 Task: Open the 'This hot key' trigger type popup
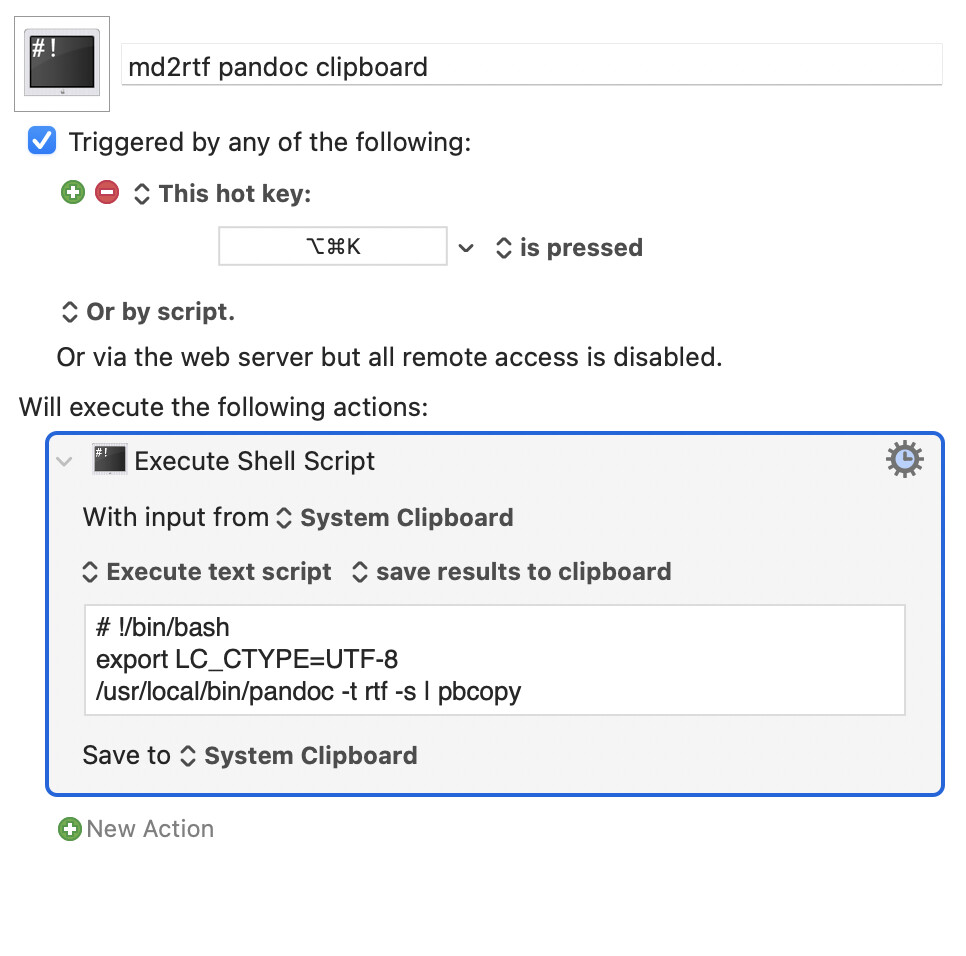point(222,193)
